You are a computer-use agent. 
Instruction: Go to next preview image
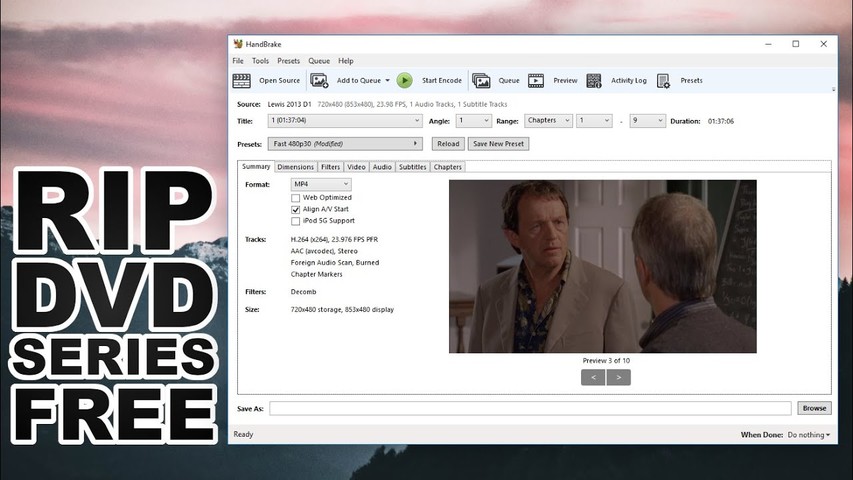(x=619, y=377)
